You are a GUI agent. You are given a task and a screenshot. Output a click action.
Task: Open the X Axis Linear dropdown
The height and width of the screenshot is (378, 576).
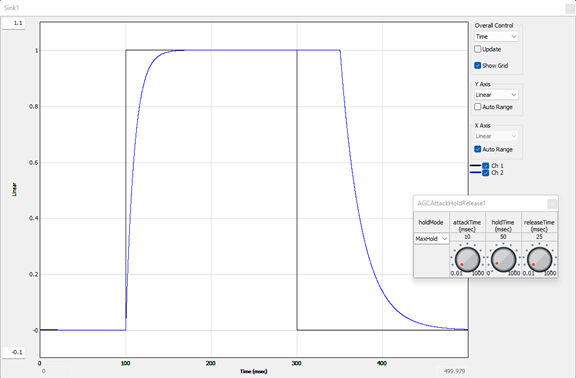coord(496,136)
